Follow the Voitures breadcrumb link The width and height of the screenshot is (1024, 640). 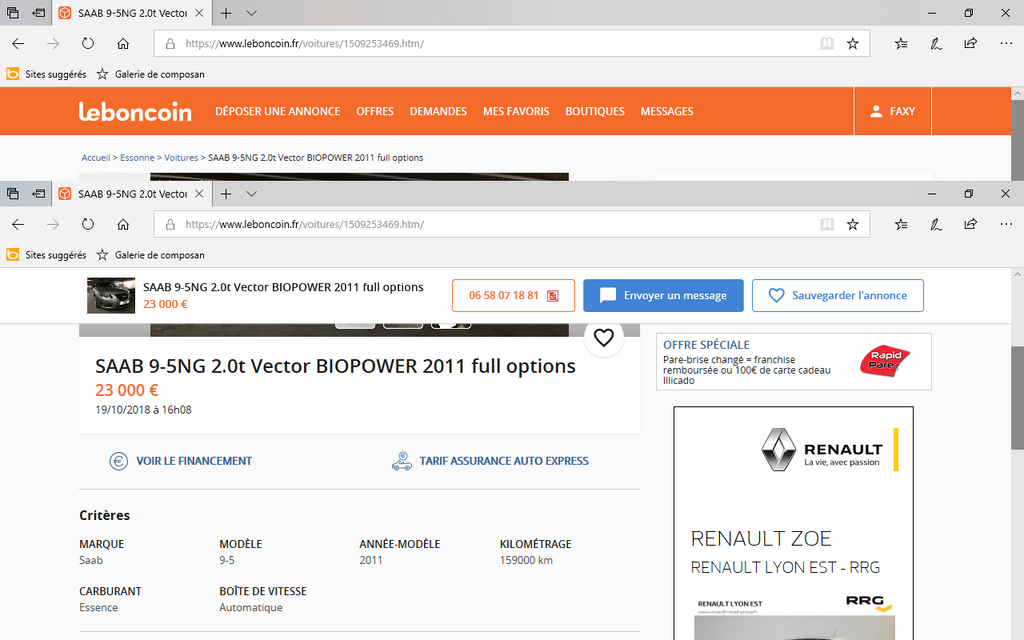(x=181, y=158)
